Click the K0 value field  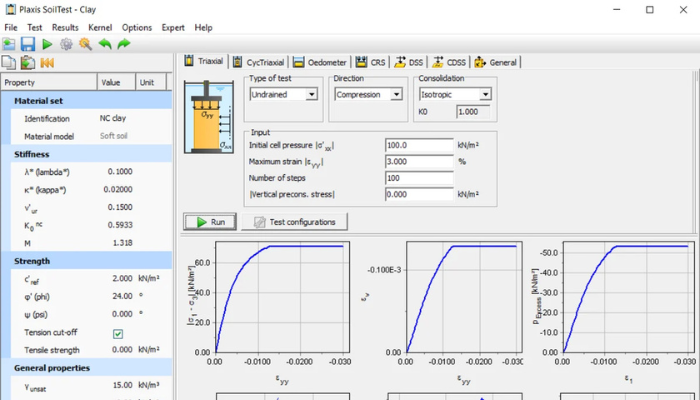(473, 112)
